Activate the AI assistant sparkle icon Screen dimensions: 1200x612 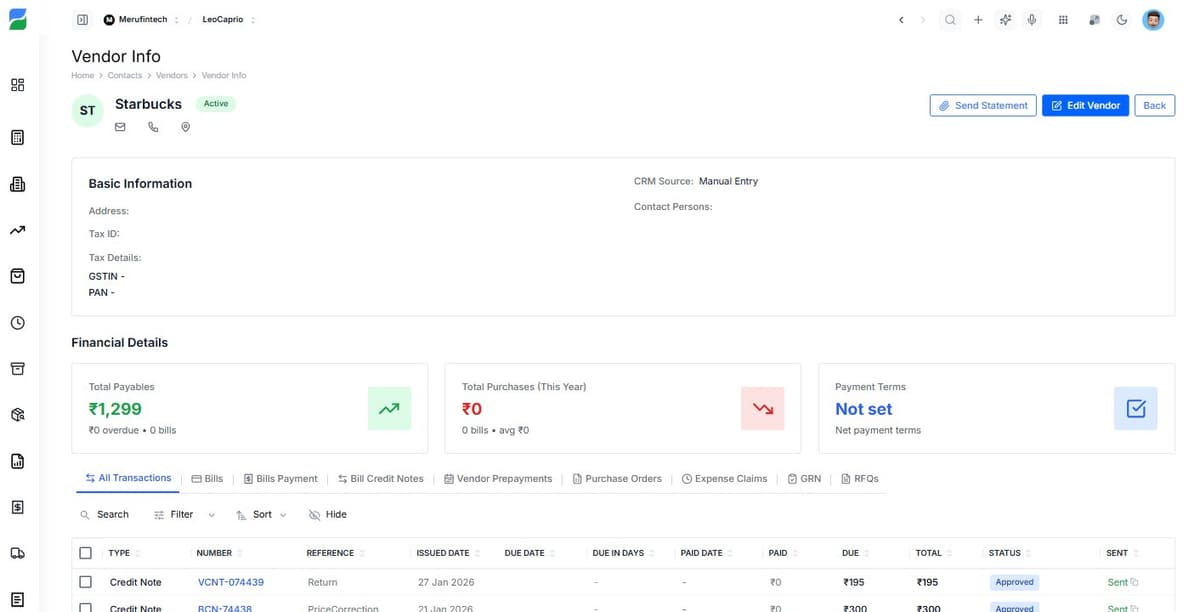pyautogui.click(x=1004, y=19)
